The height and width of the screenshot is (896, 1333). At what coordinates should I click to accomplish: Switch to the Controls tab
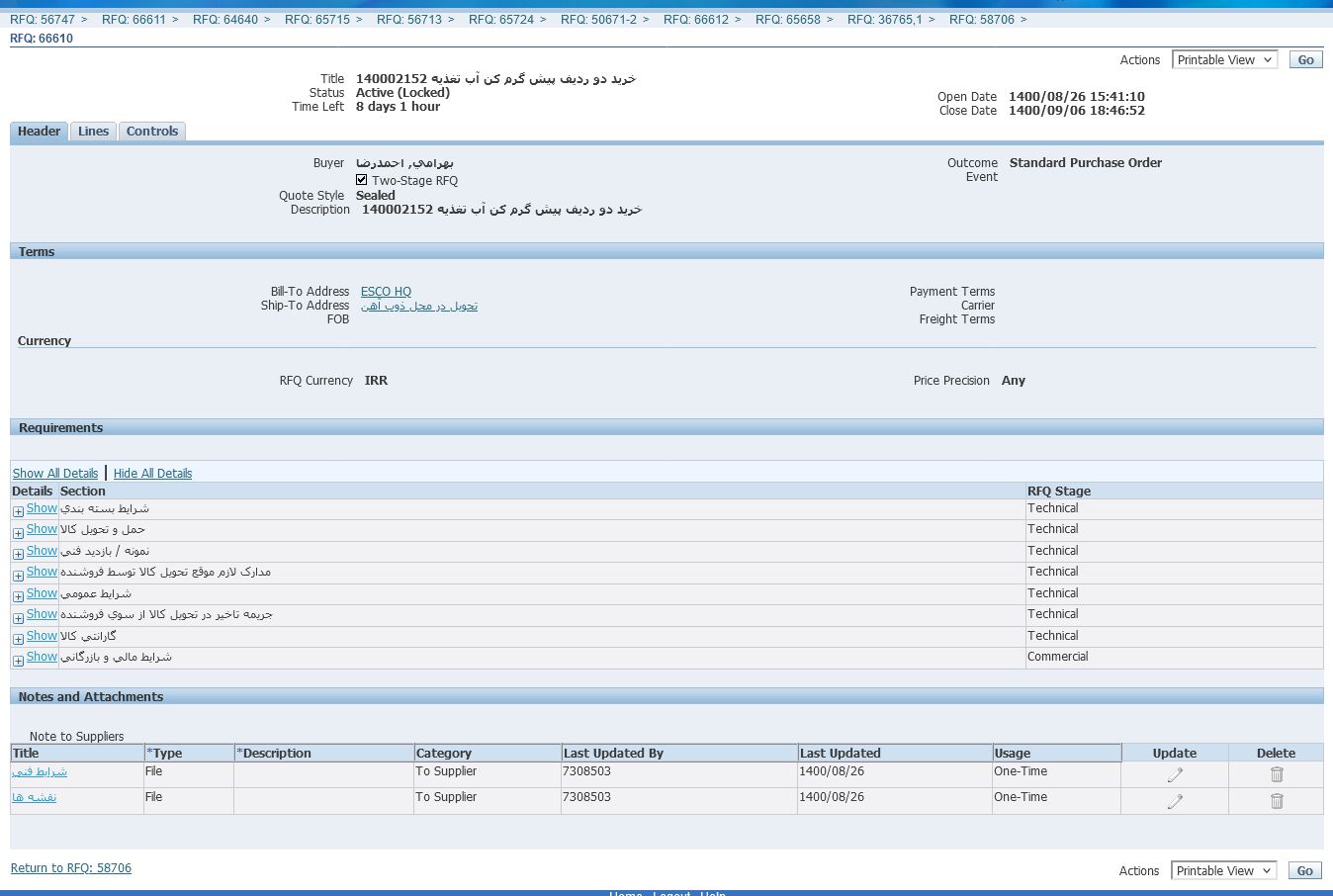[x=152, y=132]
